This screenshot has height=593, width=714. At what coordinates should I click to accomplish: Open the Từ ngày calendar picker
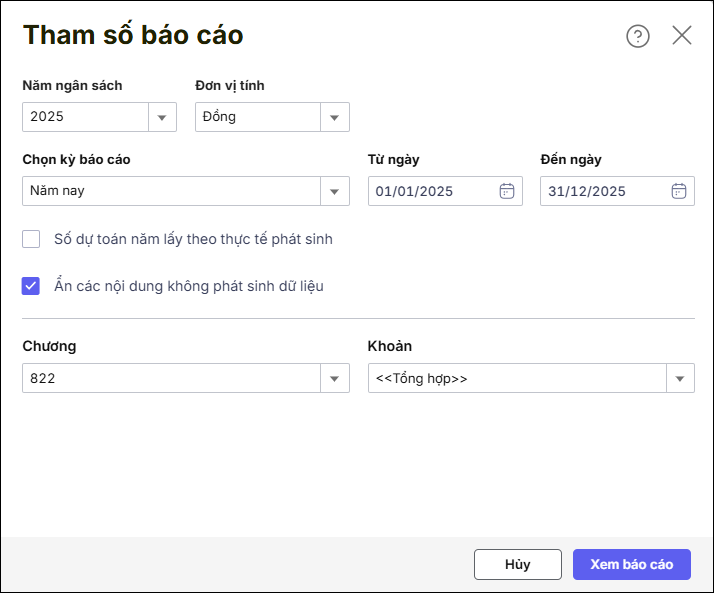click(x=507, y=191)
